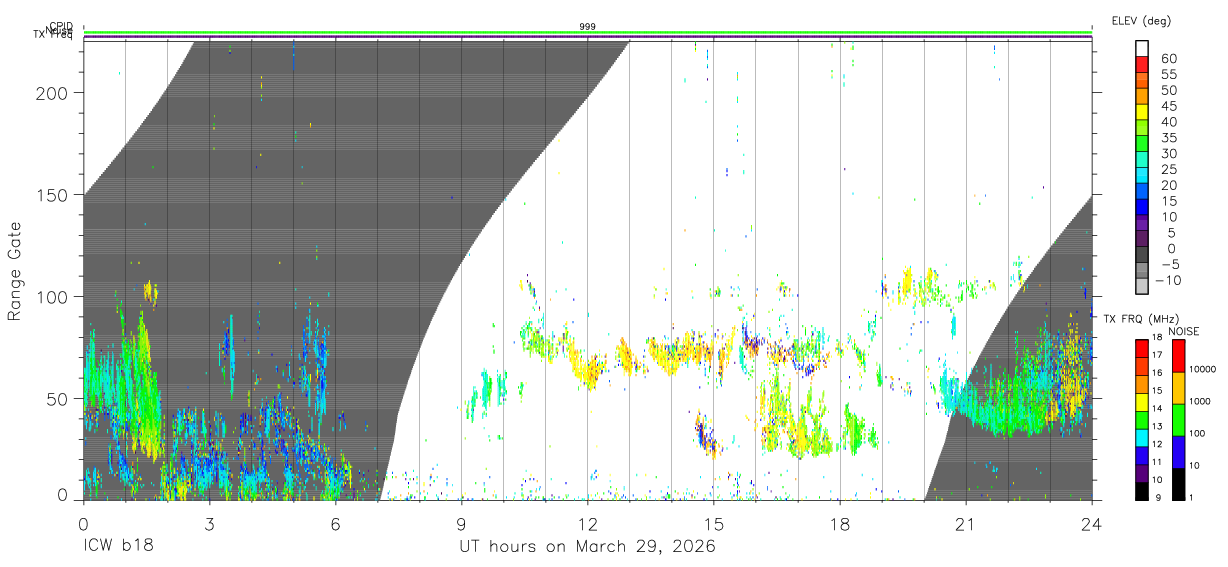
Task: Click the purple 5–10 degree elevation swatch
Action: pos(1142,223)
